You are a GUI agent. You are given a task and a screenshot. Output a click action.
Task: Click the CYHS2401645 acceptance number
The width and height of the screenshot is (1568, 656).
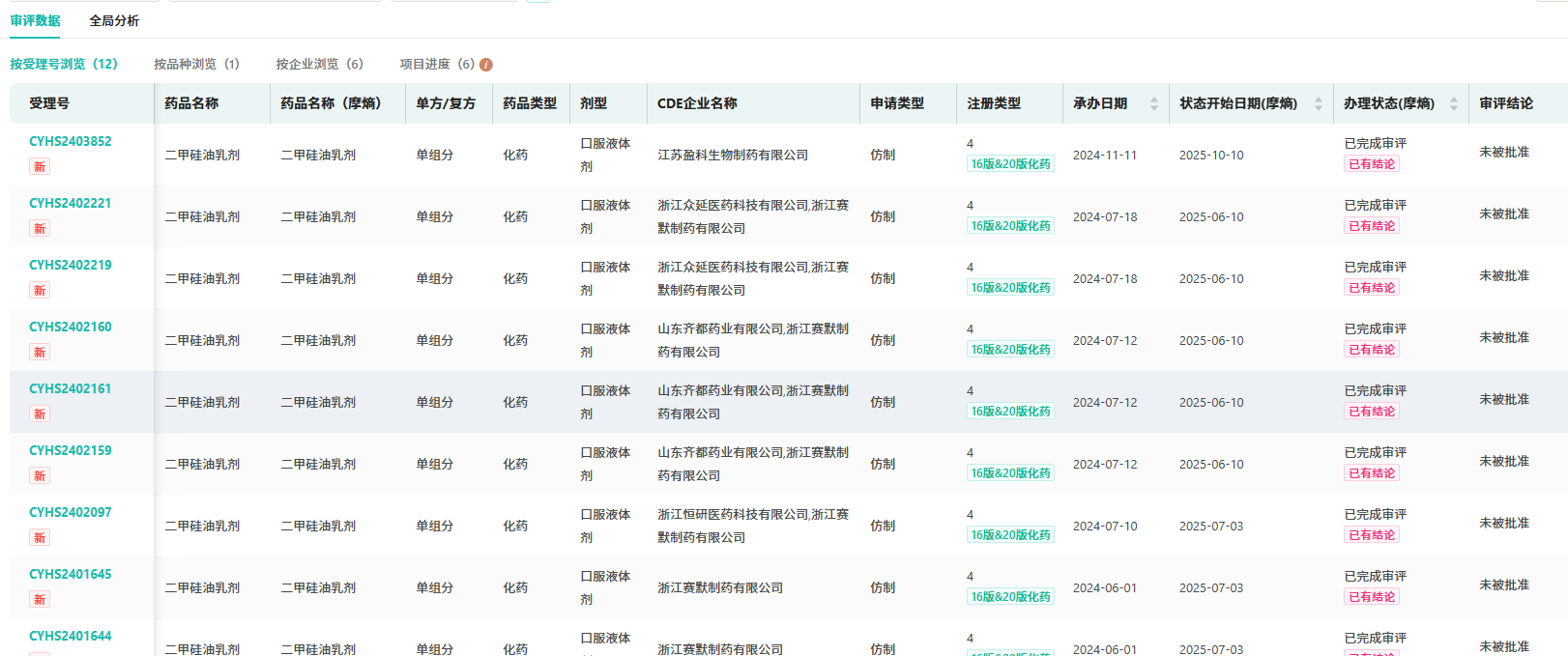coord(71,574)
